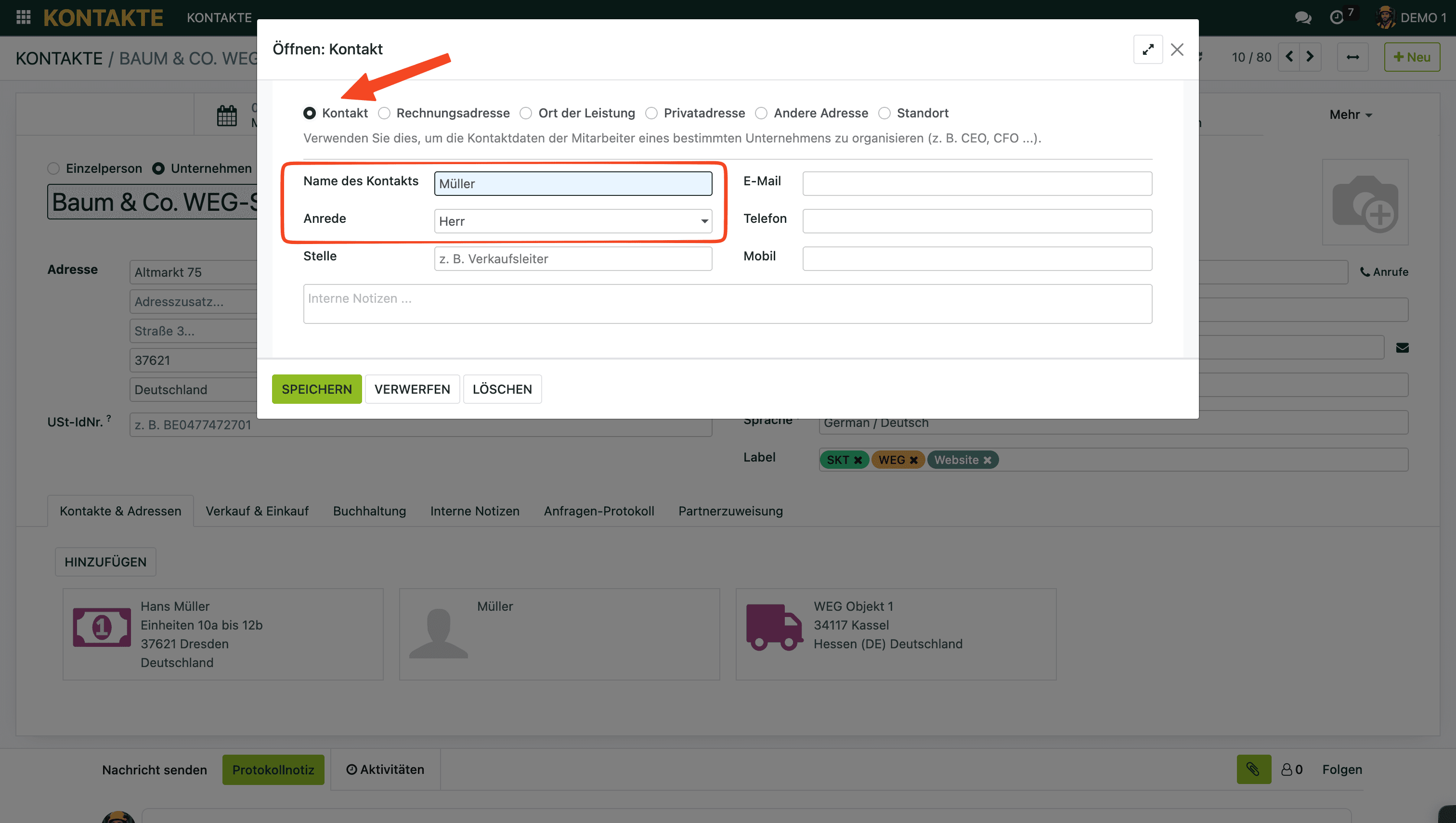Open the conversations chat icon
Viewport: 1456px width, 823px height.
pos(1303,17)
